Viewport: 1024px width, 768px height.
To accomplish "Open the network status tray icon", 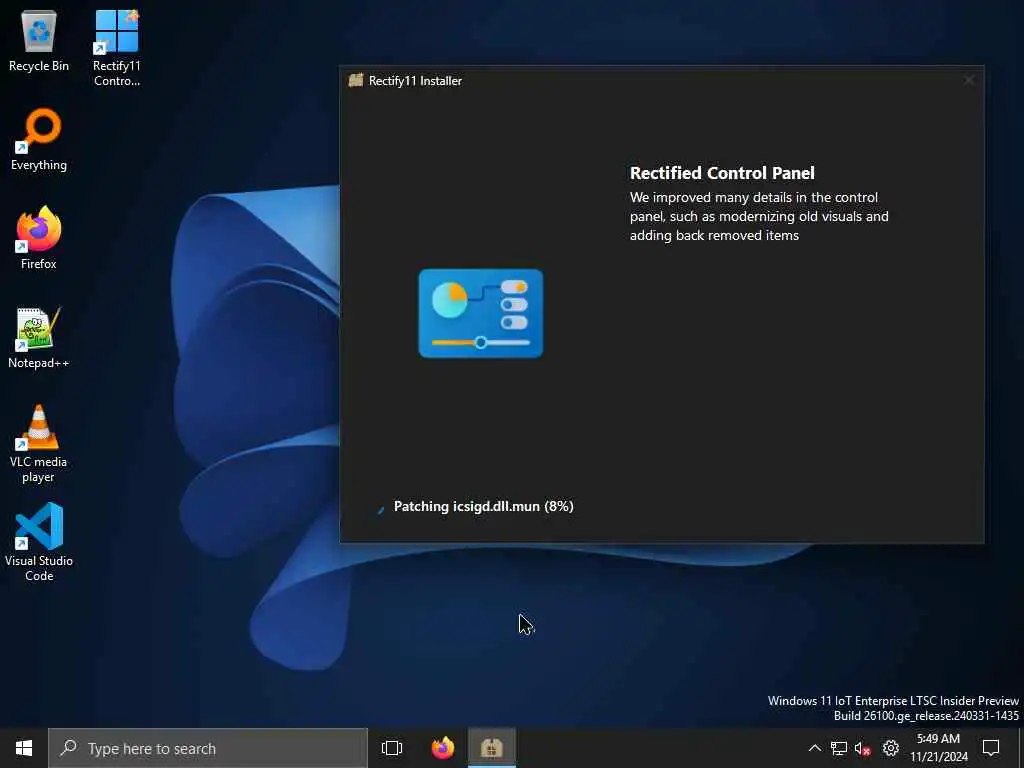I will (839, 748).
